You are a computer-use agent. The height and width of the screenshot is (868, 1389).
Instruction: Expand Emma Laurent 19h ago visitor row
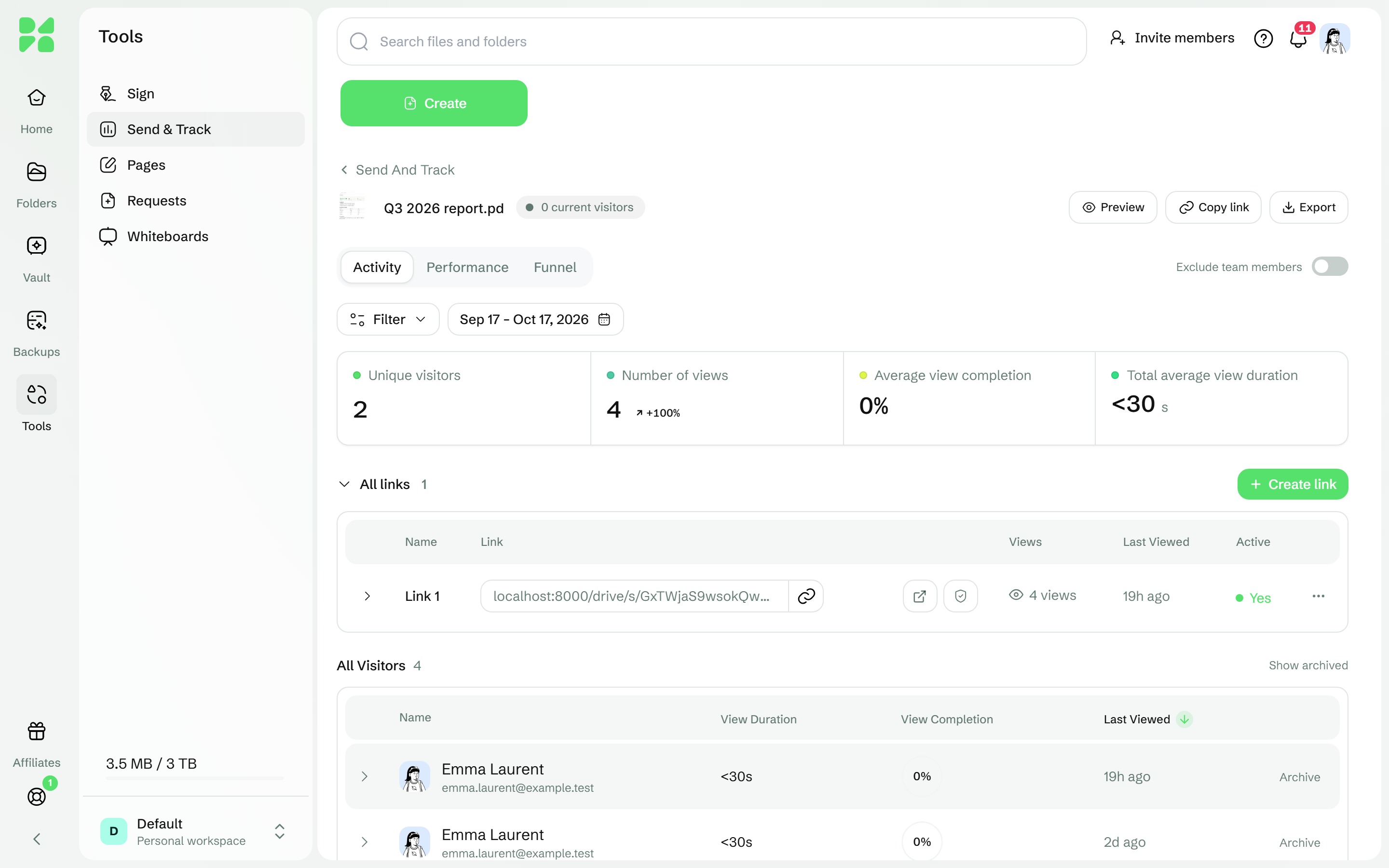pos(365,776)
